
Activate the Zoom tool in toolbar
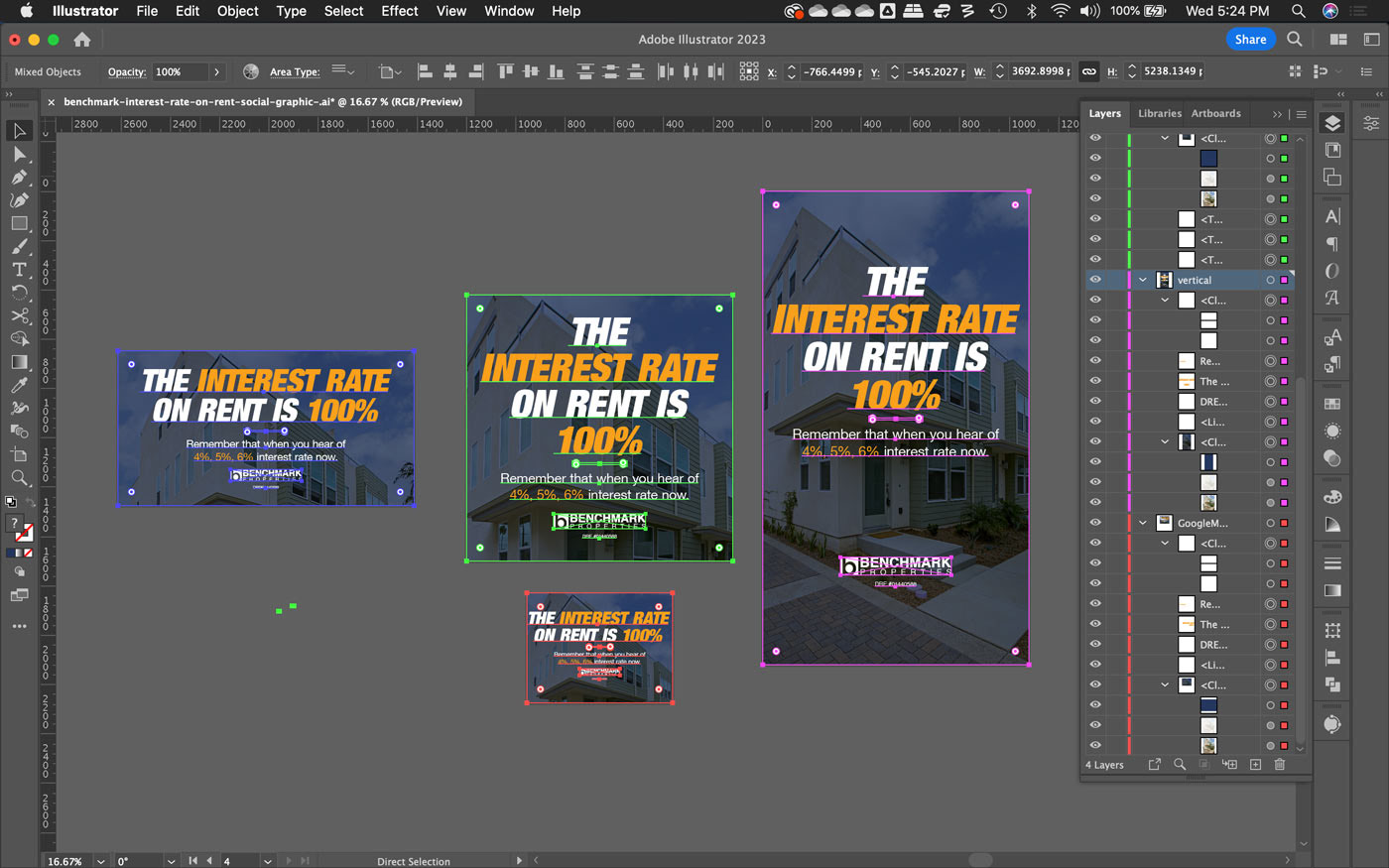coord(19,478)
